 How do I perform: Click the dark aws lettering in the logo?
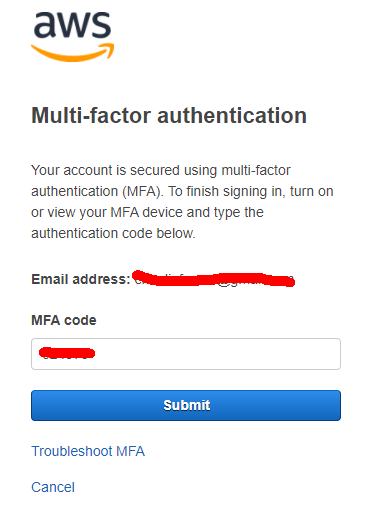(72, 25)
